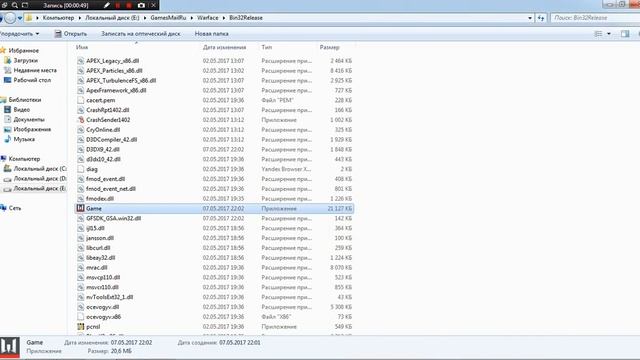Click the recorder window-select icon
Image resolution: width=640 pixels, height=360 pixels.
(25, 5)
